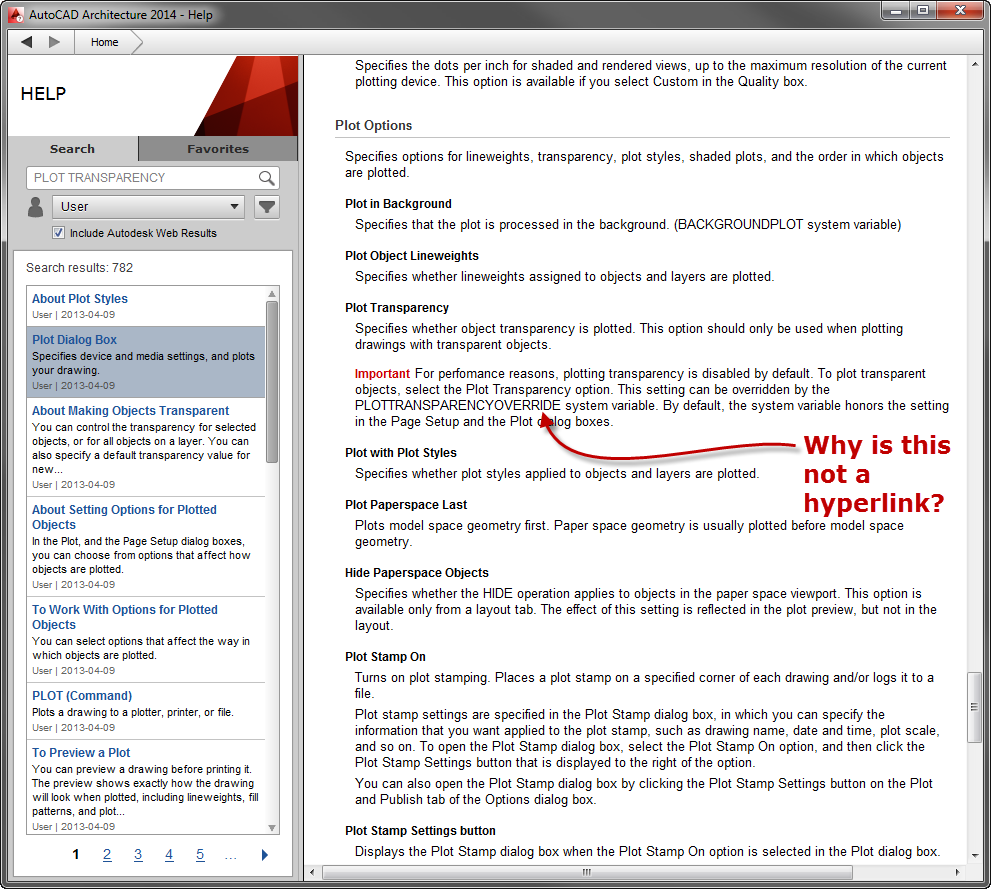This screenshot has width=991, height=889.
Task: Click the next results page arrow
Action: tap(264, 855)
